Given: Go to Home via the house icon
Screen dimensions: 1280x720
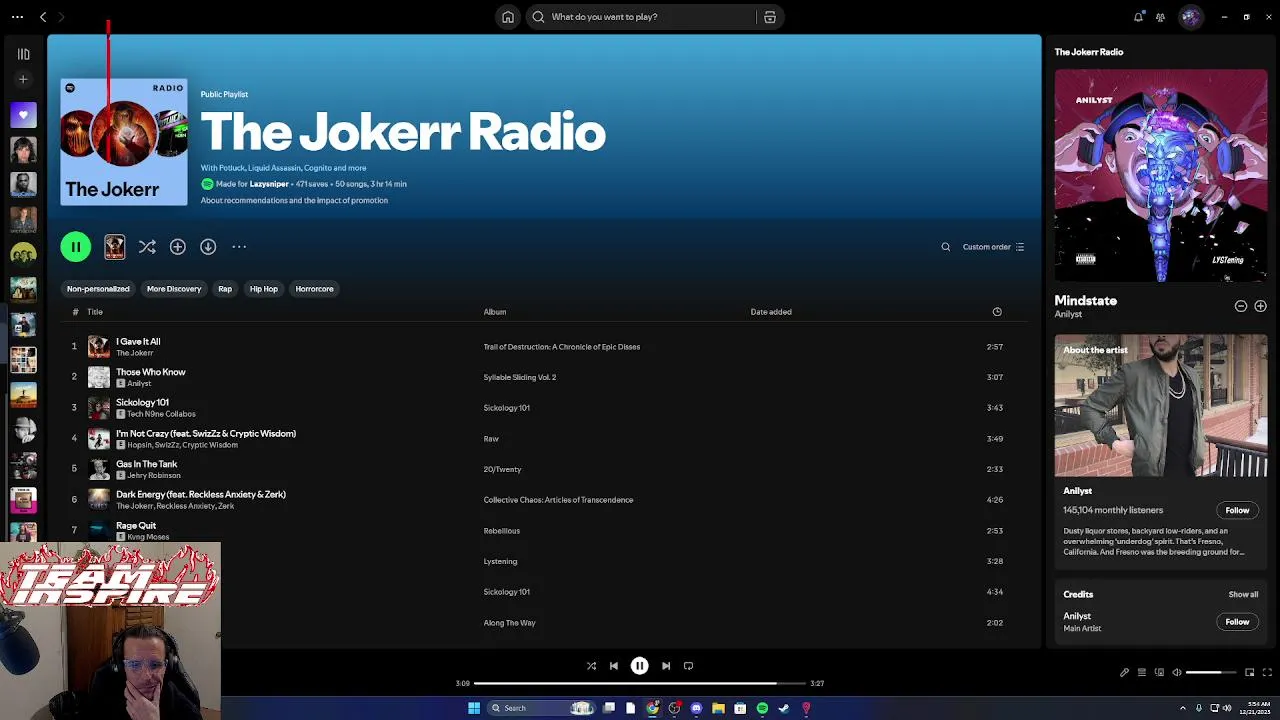Looking at the screenshot, I should pyautogui.click(x=508, y=17).
